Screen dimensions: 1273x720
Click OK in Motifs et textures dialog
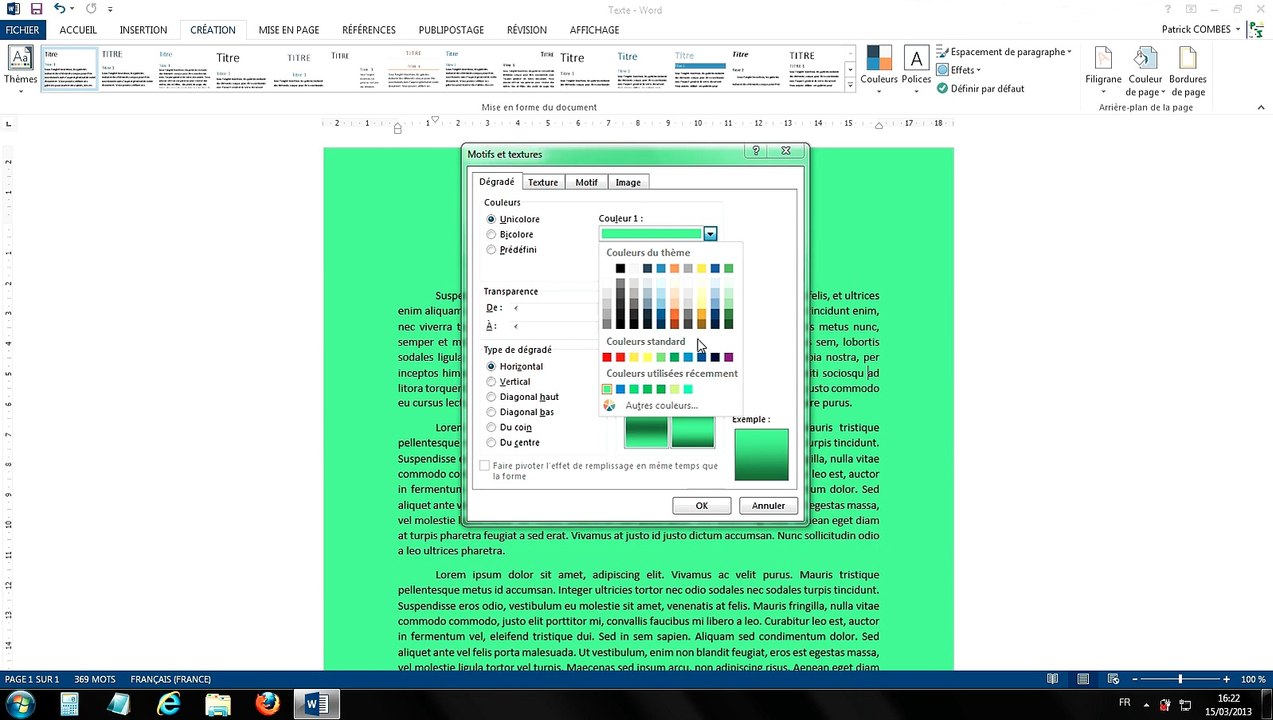point(701,506)
